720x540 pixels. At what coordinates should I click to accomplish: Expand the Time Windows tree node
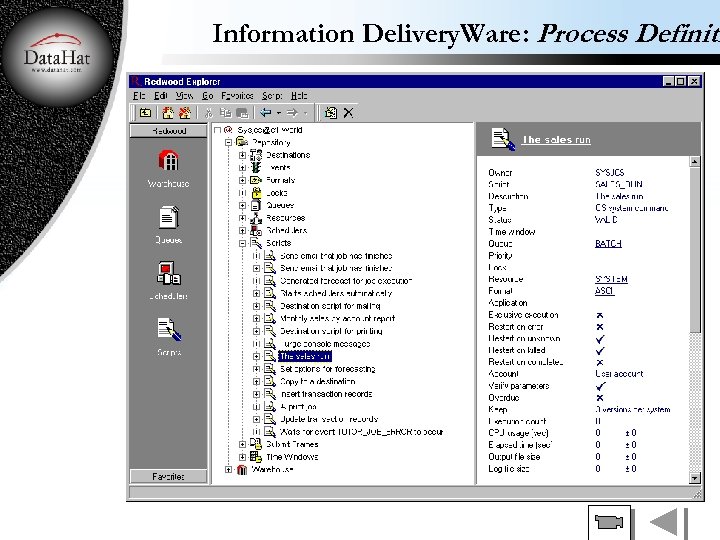tap(242, 457)
